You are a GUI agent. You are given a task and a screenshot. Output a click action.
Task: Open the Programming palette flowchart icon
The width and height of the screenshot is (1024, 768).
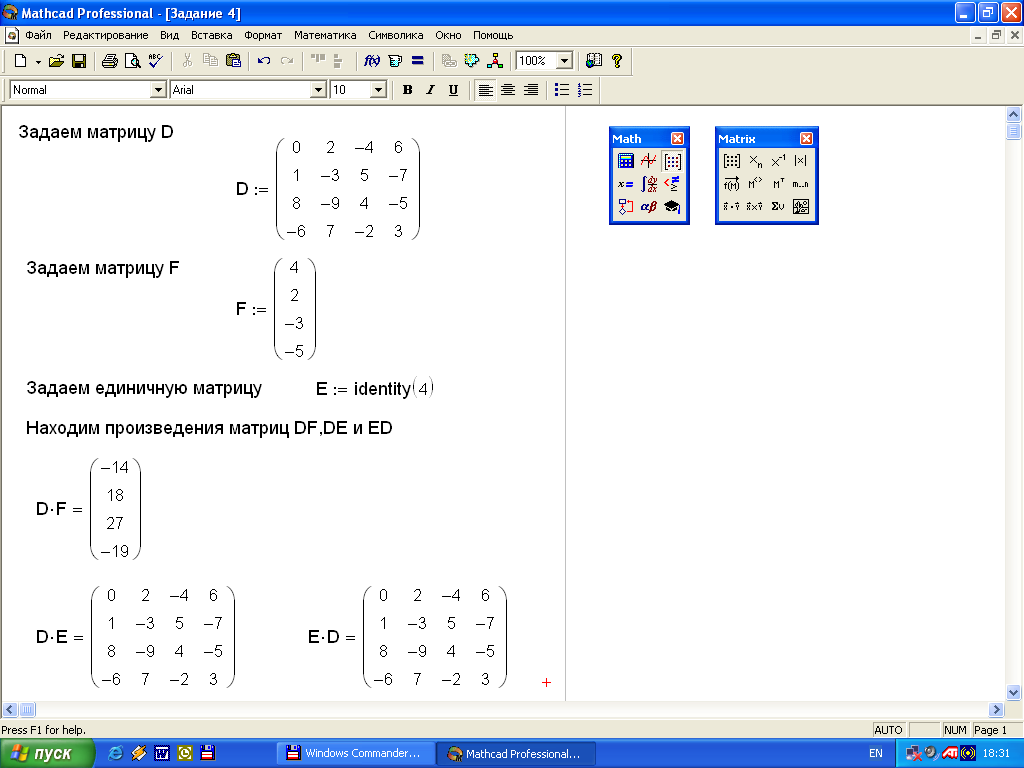pos(626,207)
